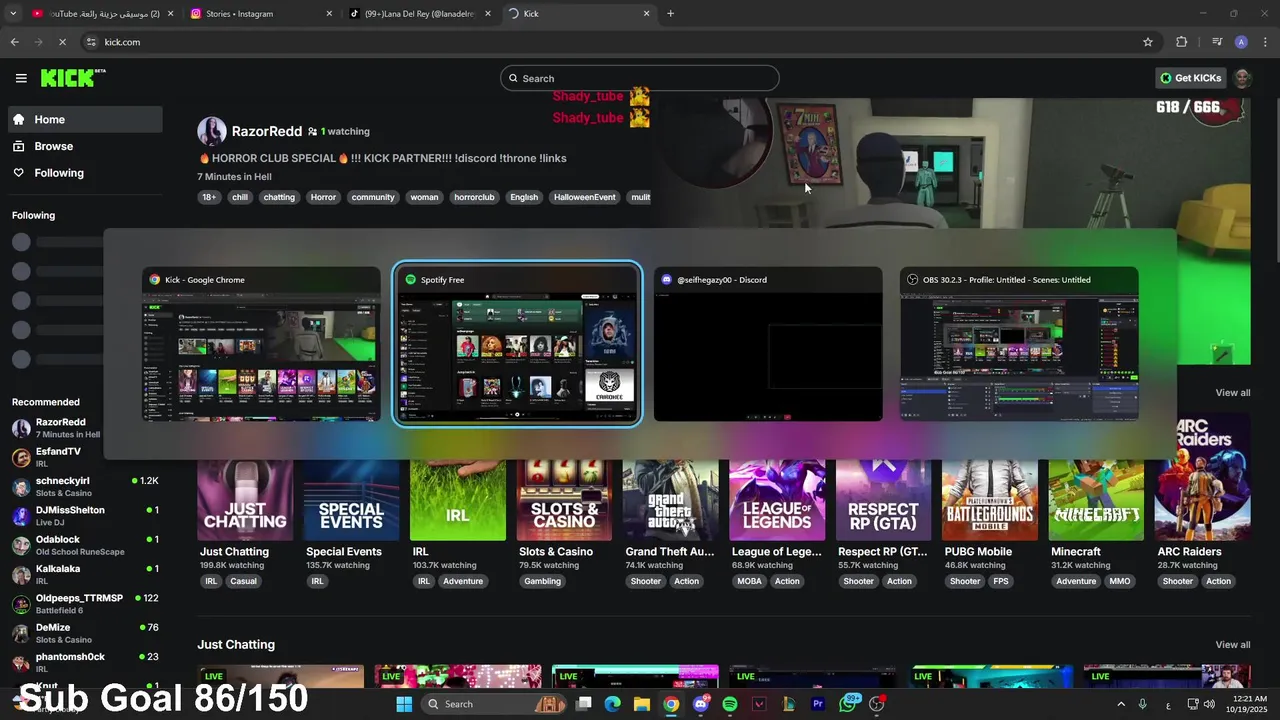Open the Chrome three-dot menu
The image size is (1280, 720).
click(1266, 42)
